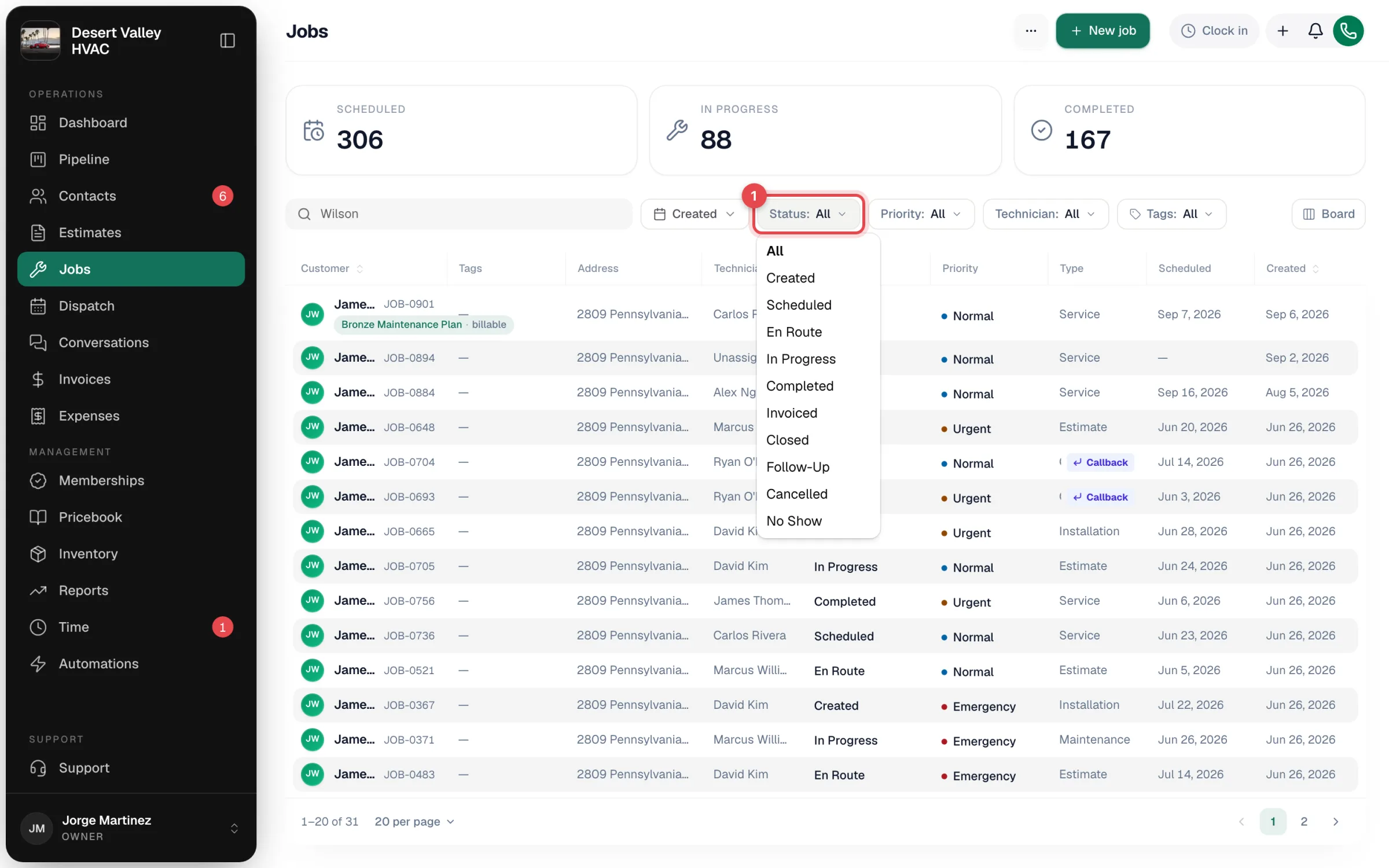Open job JOB-0894 row
This screenshot has width=1389, height=868.
(x=825, y=358)
